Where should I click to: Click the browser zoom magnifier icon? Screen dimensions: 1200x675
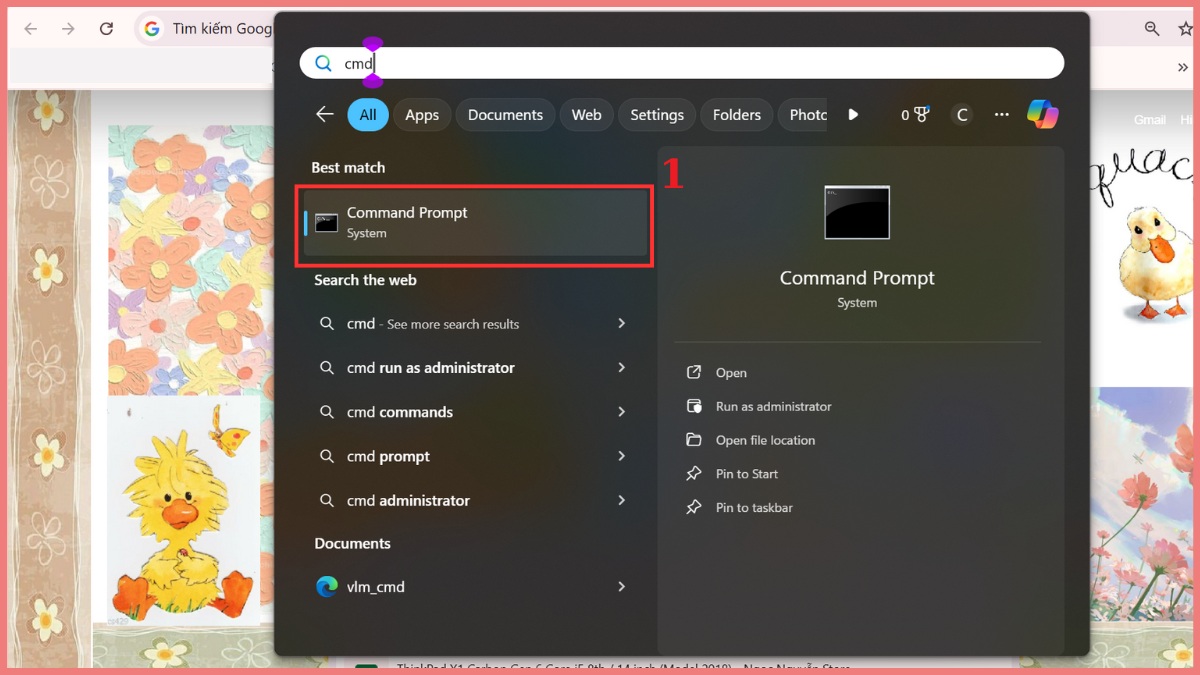pyautogui.click(x=1152, y=29)
